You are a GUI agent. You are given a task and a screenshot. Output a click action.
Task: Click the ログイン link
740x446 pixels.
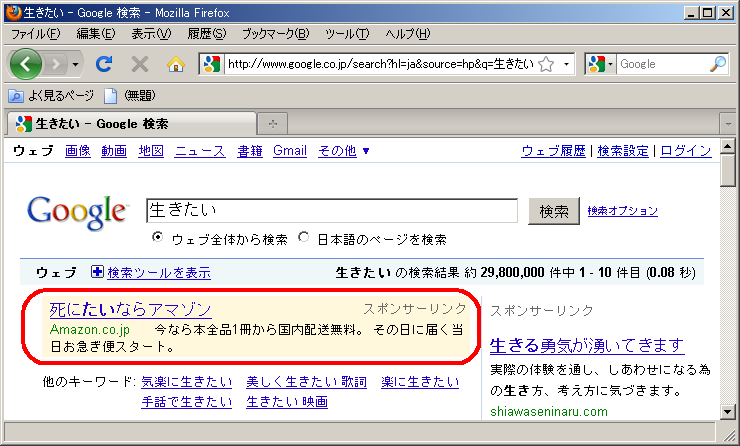[686, 151]
